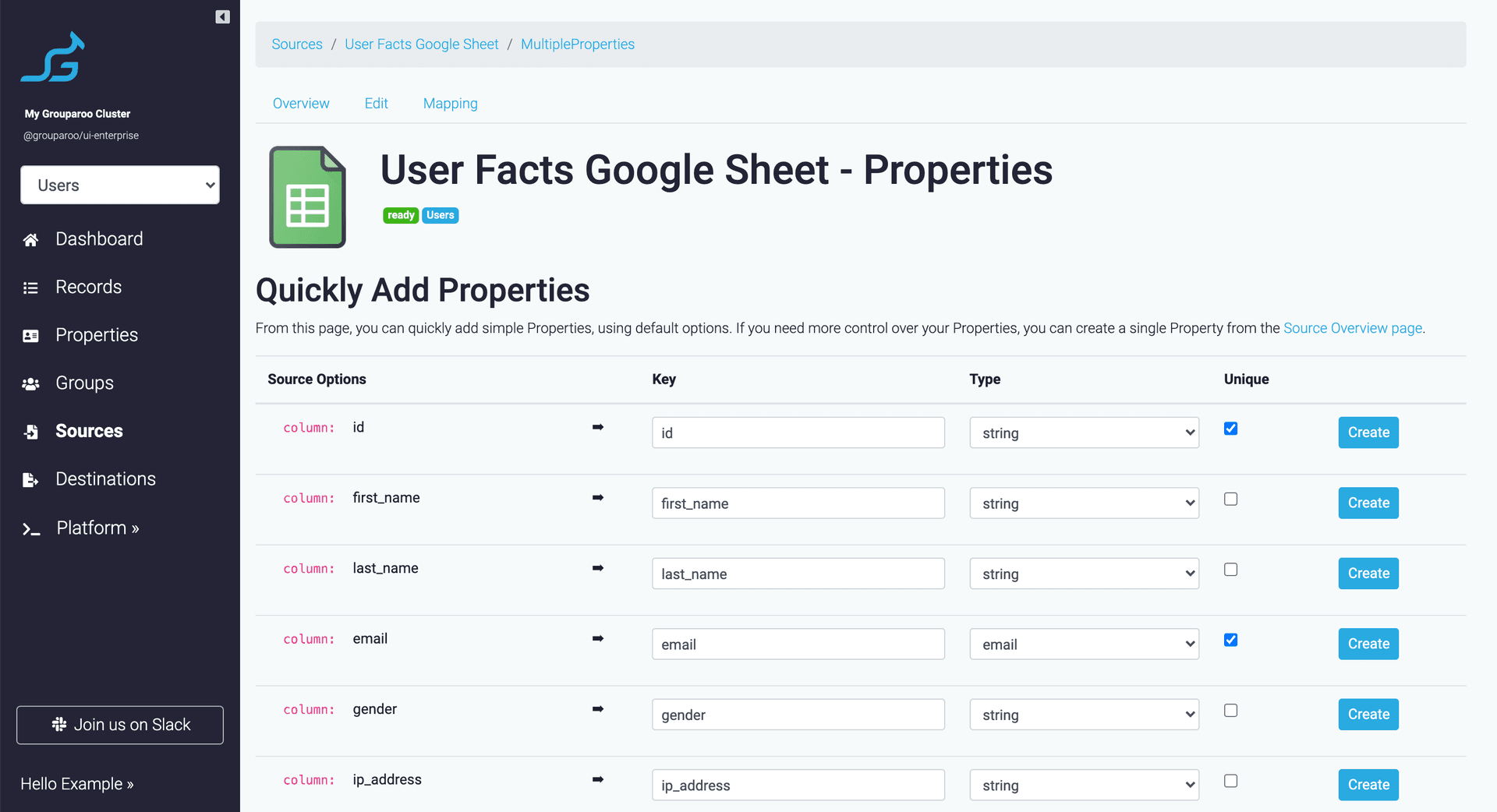Open Sources in the sidebar

click(89, 431)
